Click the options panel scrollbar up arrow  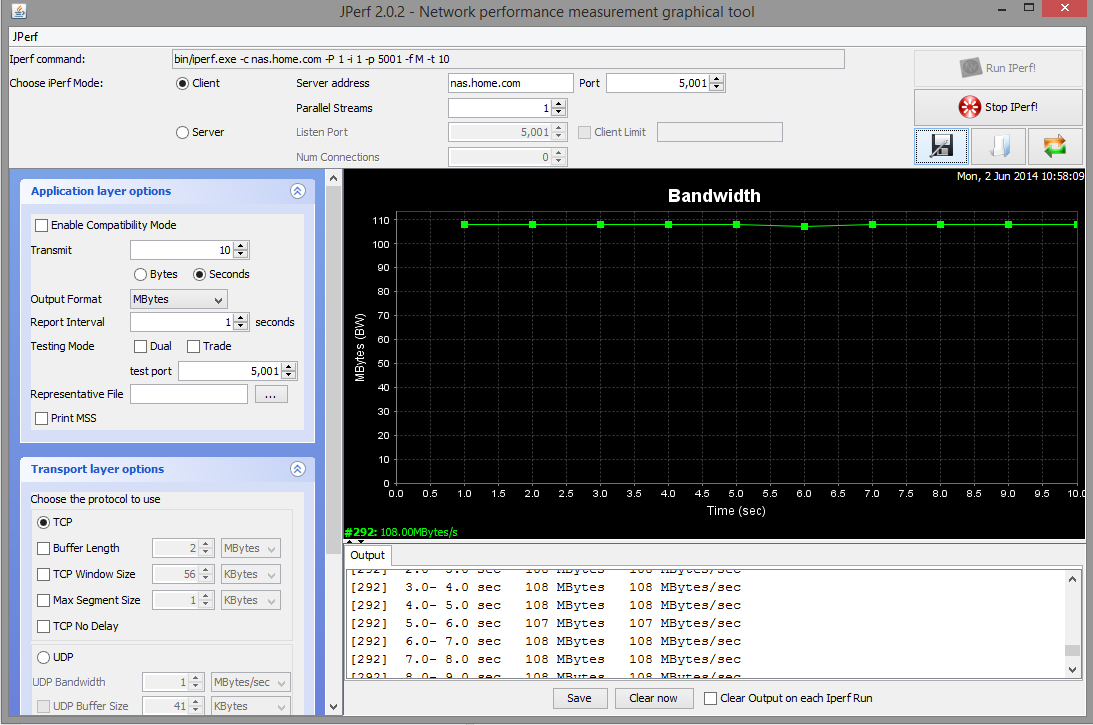coord(333,178)
